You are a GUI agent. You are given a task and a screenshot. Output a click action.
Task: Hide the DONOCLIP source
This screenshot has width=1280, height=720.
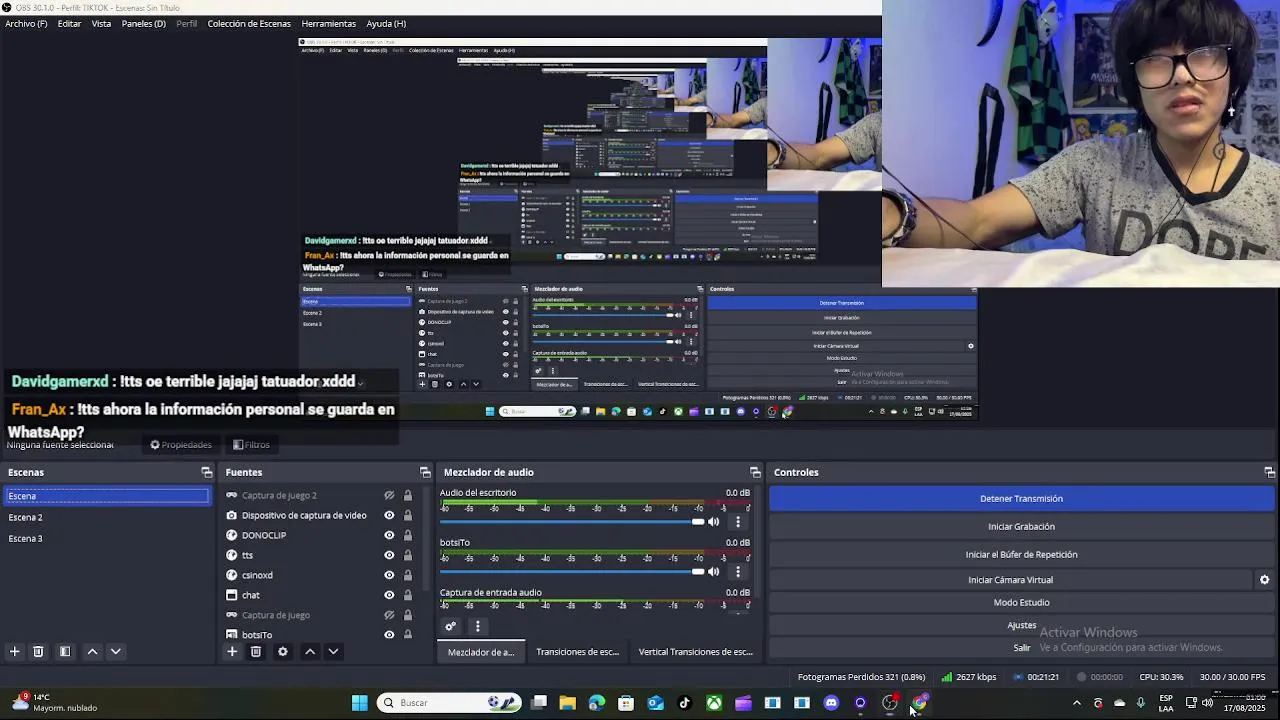(389, 535)
